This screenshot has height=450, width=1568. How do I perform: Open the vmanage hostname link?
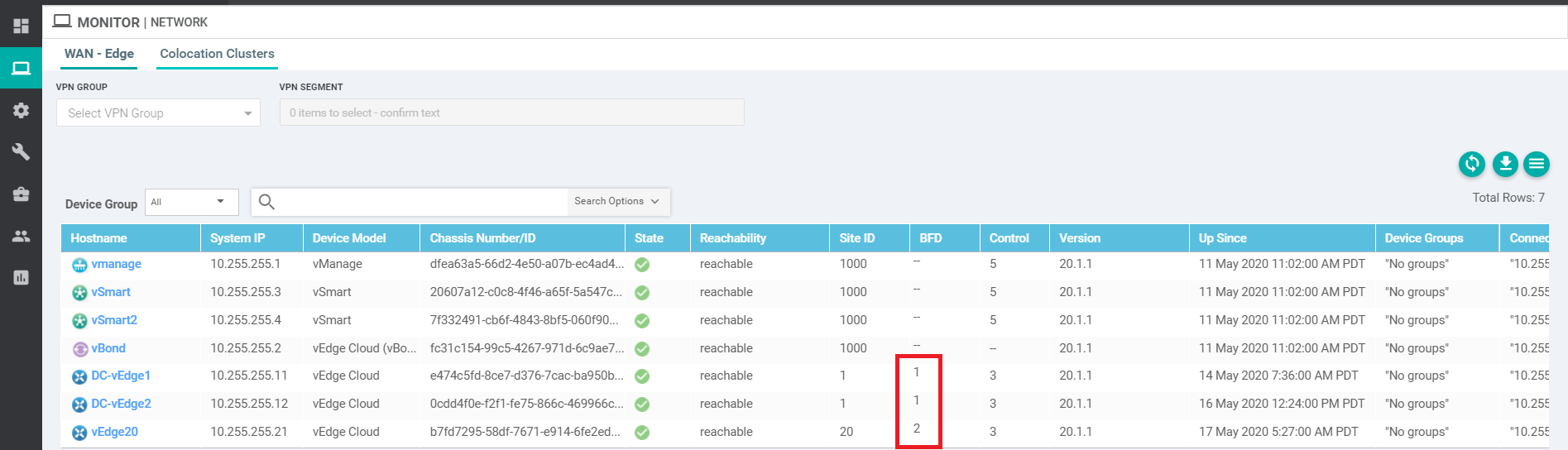pos(116,264)
